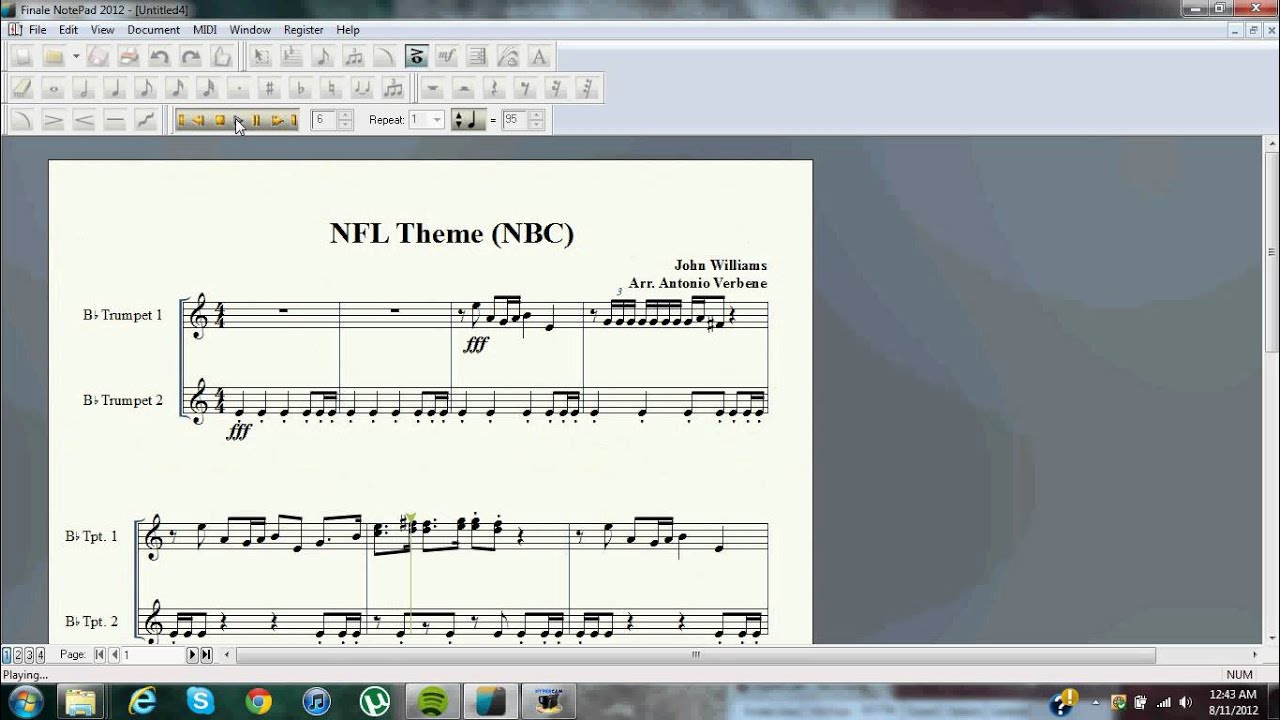Open the File menu
1280x720 pixels.
click(x=37, y=30)
